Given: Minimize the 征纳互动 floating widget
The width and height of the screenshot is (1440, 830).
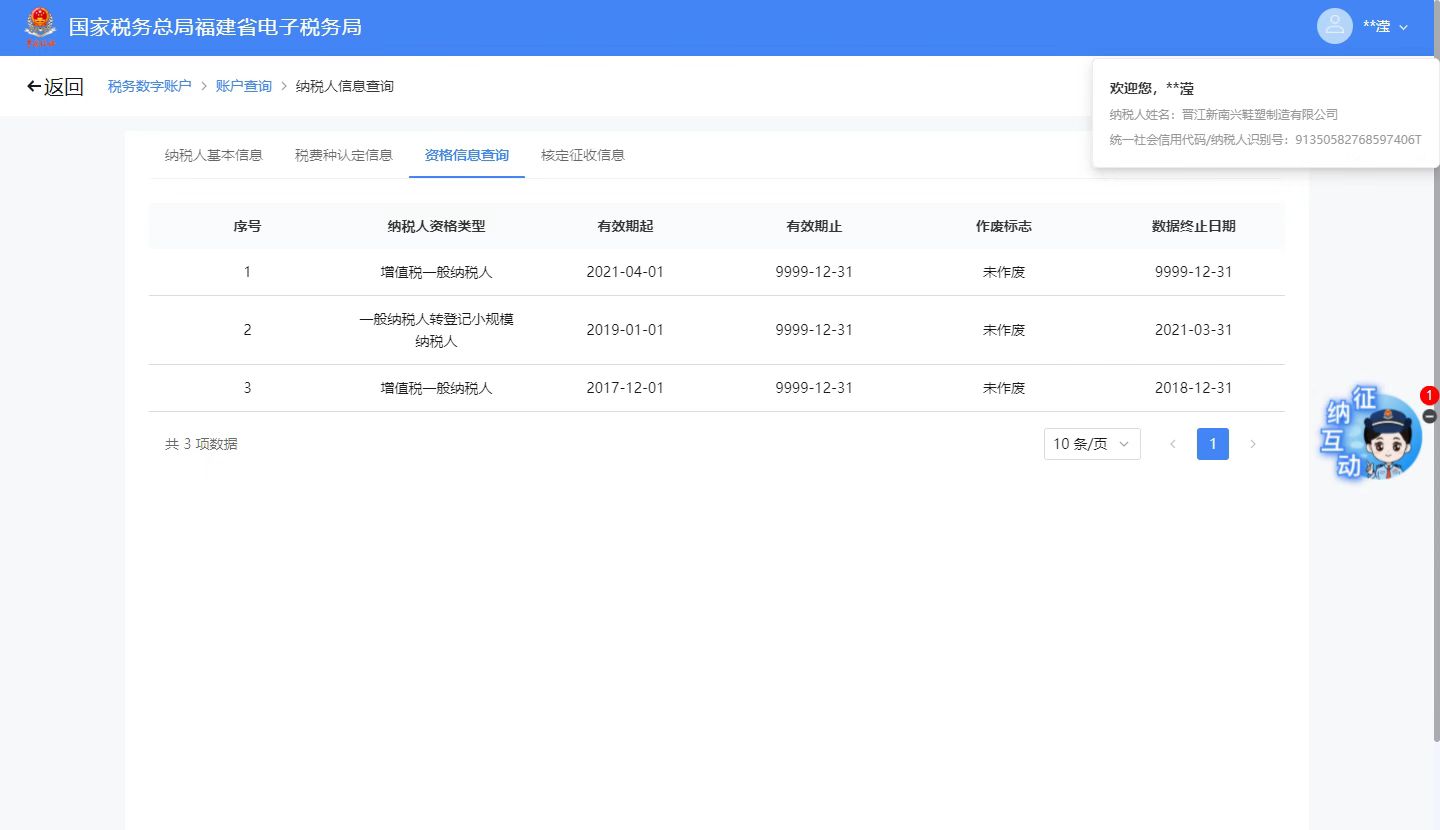Looking at the screenshot, I should [1429, 416].
